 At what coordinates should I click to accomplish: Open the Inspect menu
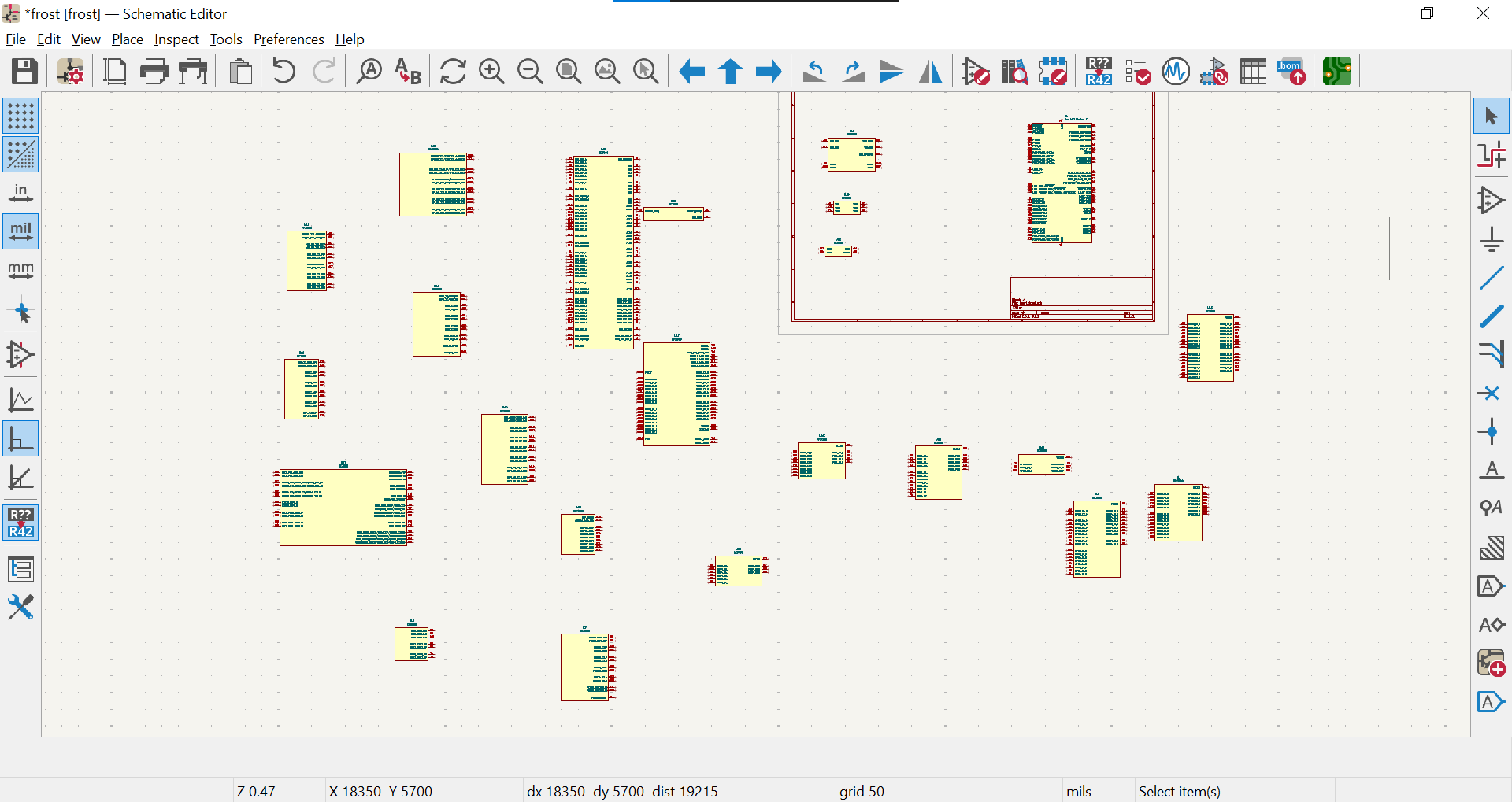(x=176, y=39)
